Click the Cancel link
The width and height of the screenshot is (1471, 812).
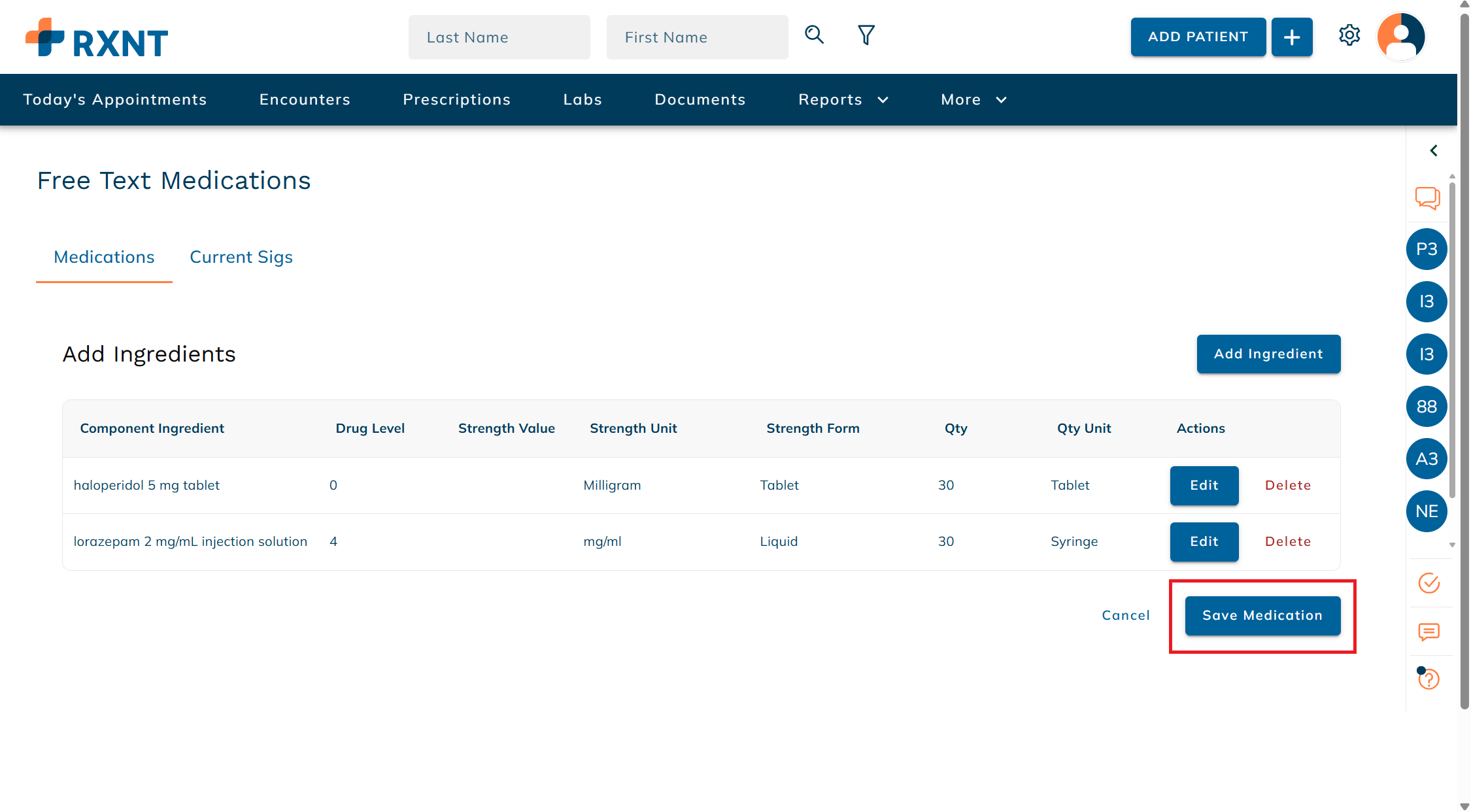tap(1125, 615)
